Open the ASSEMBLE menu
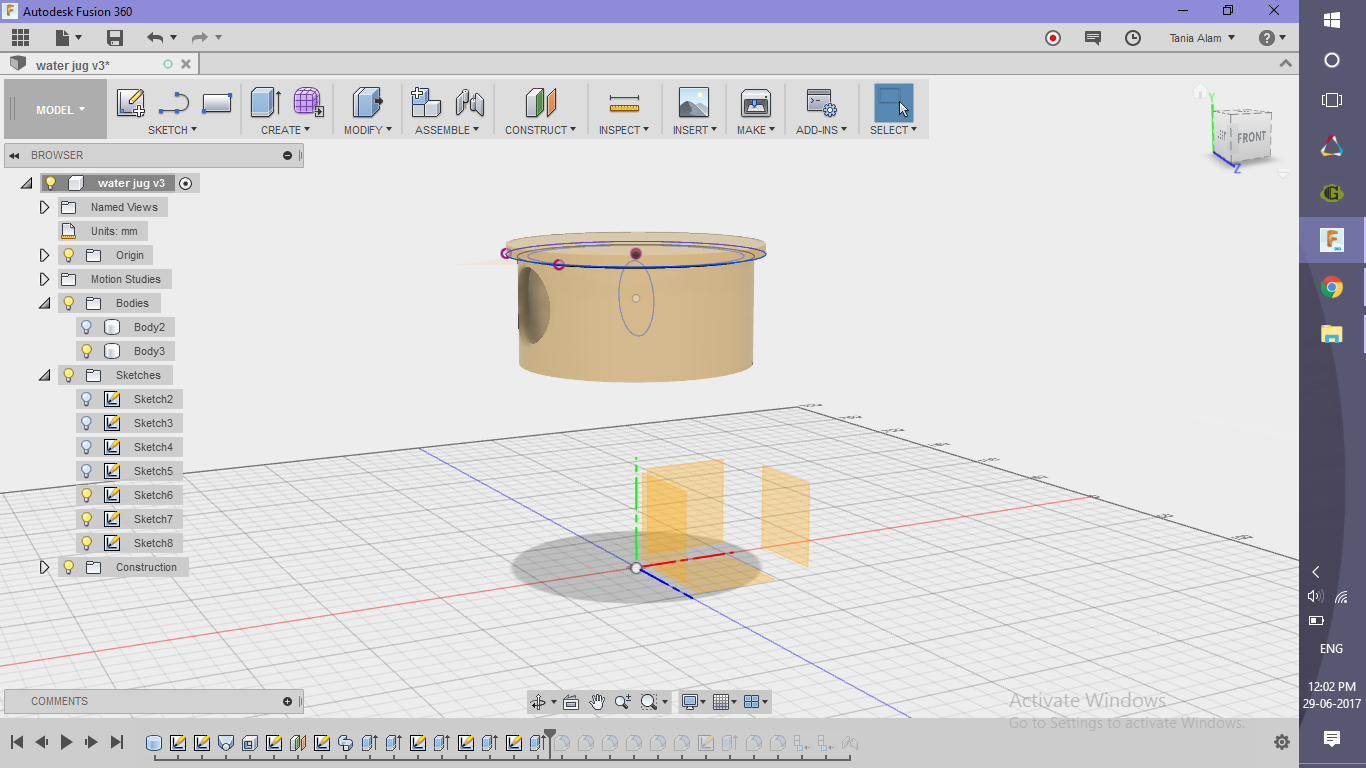Viewport: 1366px width, 768px height. coord(447,130)
